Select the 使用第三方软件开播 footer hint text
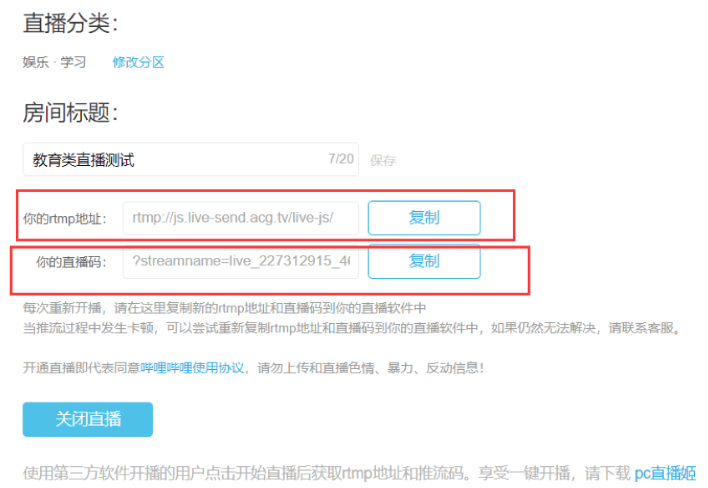This screenshot has height=488, width=708. (x=359, y=473)
